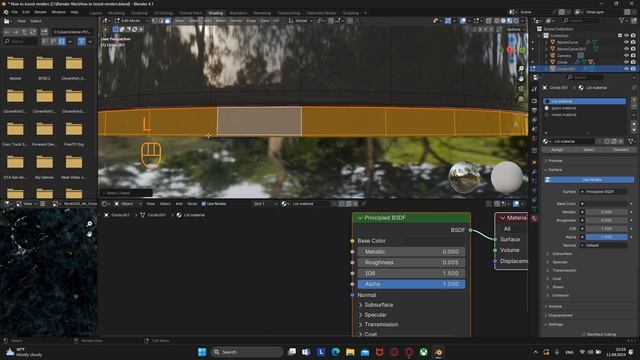Click file browser create new folder icon
This screenshot has height=360, width=640.
pos(44,31)
